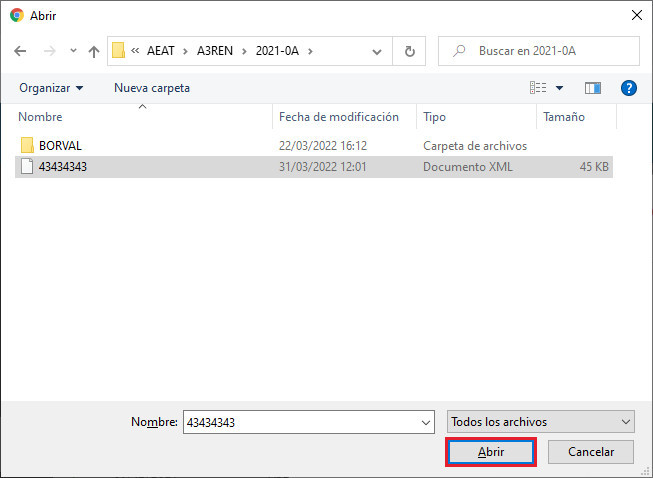This screenshot has height=478, width=653.
Task: Select AEAT in the breadcrumb path
Action: pos(160,51)
